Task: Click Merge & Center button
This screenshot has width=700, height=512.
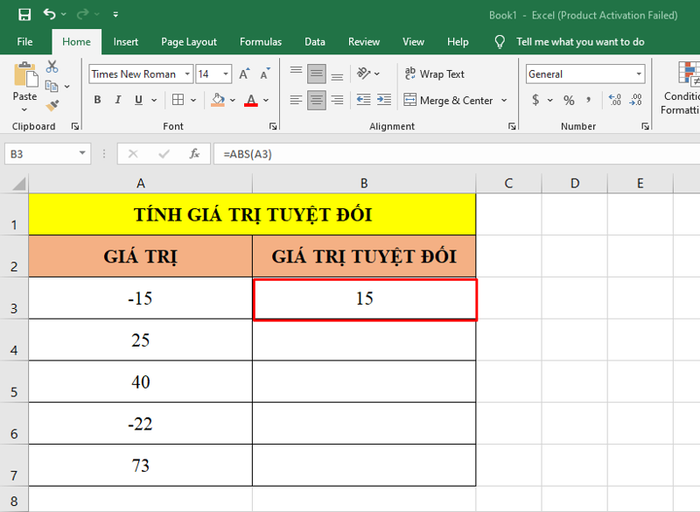Action: point(448,100)
